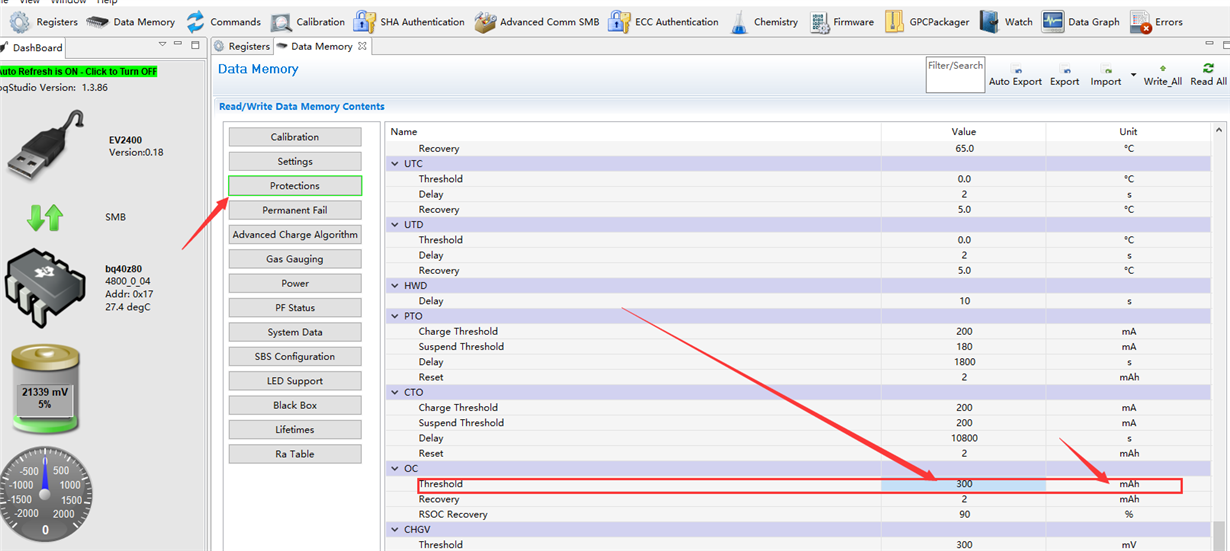This screenshot has height=551, width=1230.
Task: Open Data Memory from the top toolbar
Action: click(98, 21)
